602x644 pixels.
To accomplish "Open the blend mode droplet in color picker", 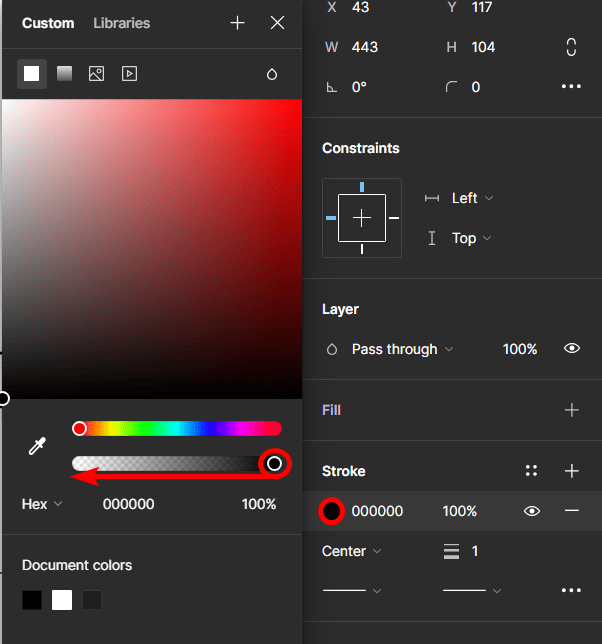I will 272,74.
